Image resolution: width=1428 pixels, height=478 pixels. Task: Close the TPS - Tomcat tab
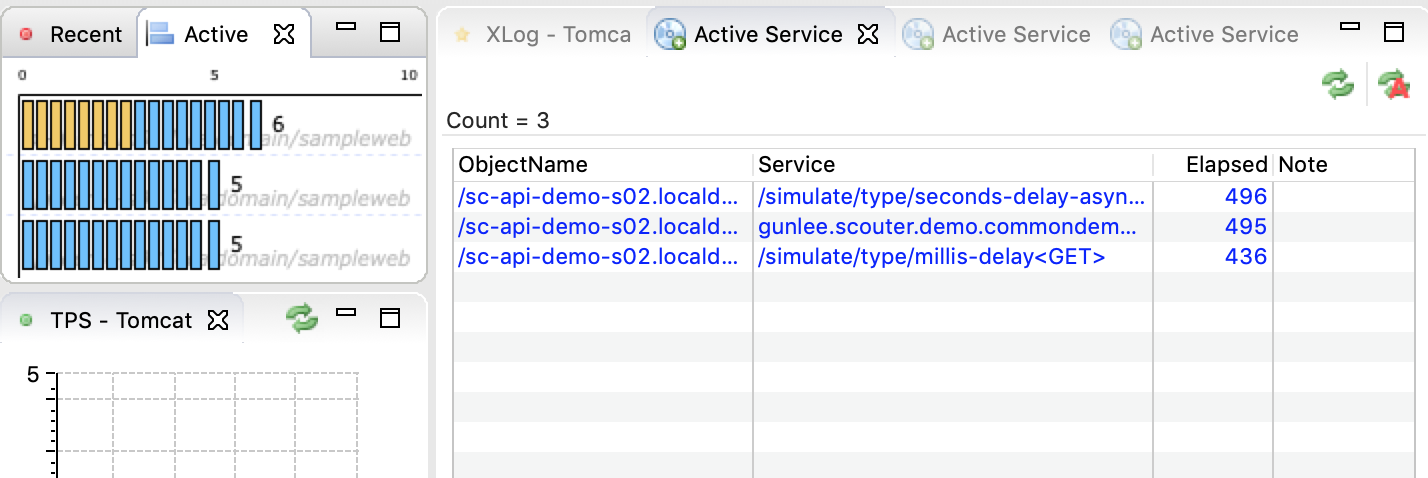tap(217, 320)
